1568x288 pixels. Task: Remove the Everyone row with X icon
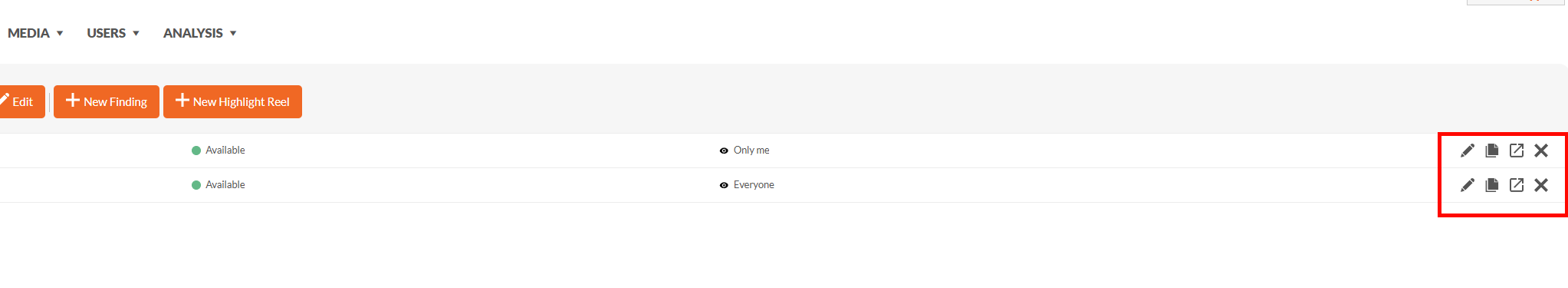click(1540, 185)
